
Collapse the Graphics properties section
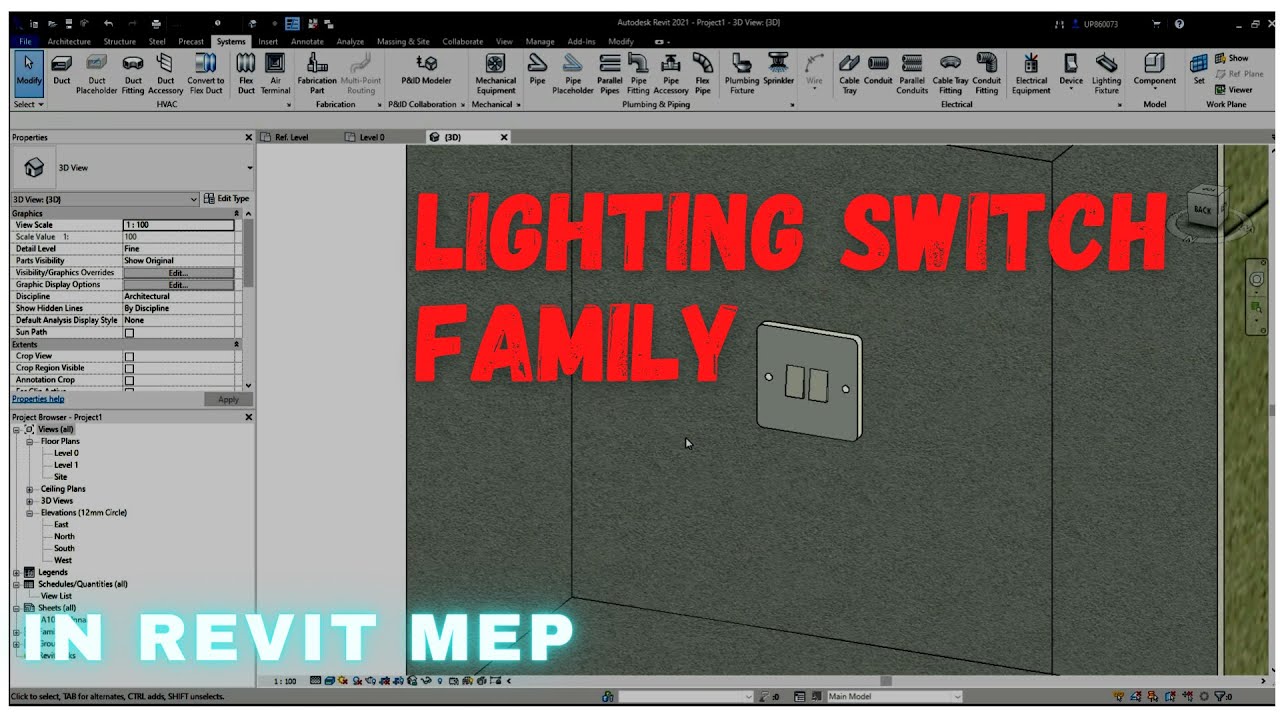(237, 214)
